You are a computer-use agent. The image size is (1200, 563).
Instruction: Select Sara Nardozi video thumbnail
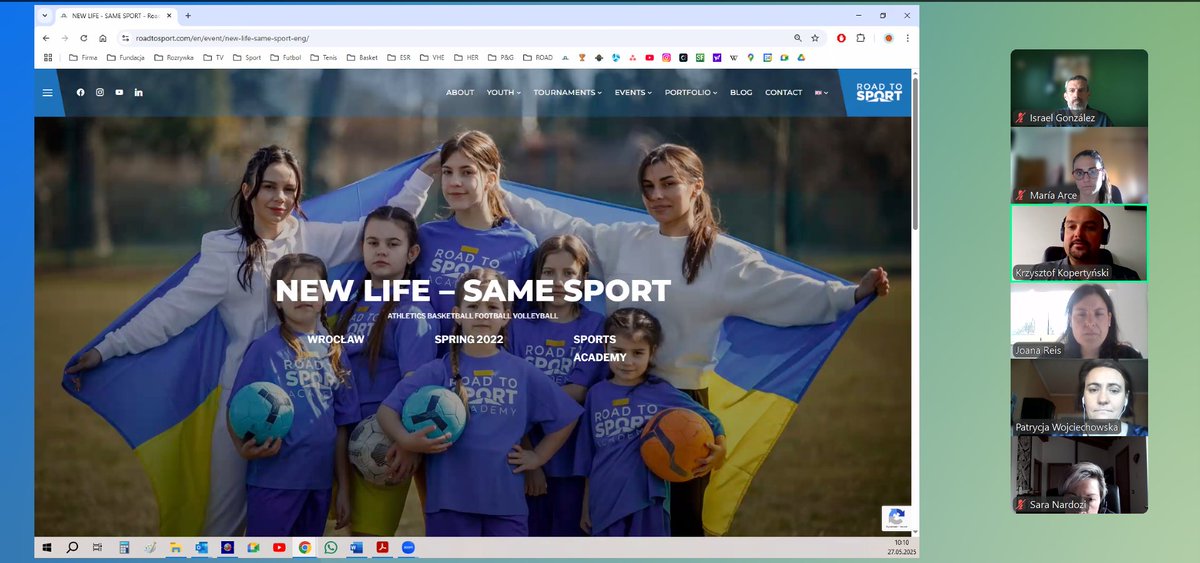point(1079,476)
